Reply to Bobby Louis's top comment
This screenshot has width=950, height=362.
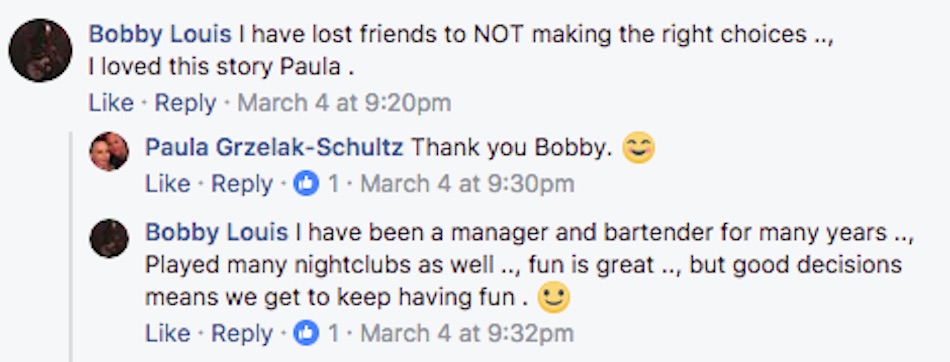coord(185,103)
